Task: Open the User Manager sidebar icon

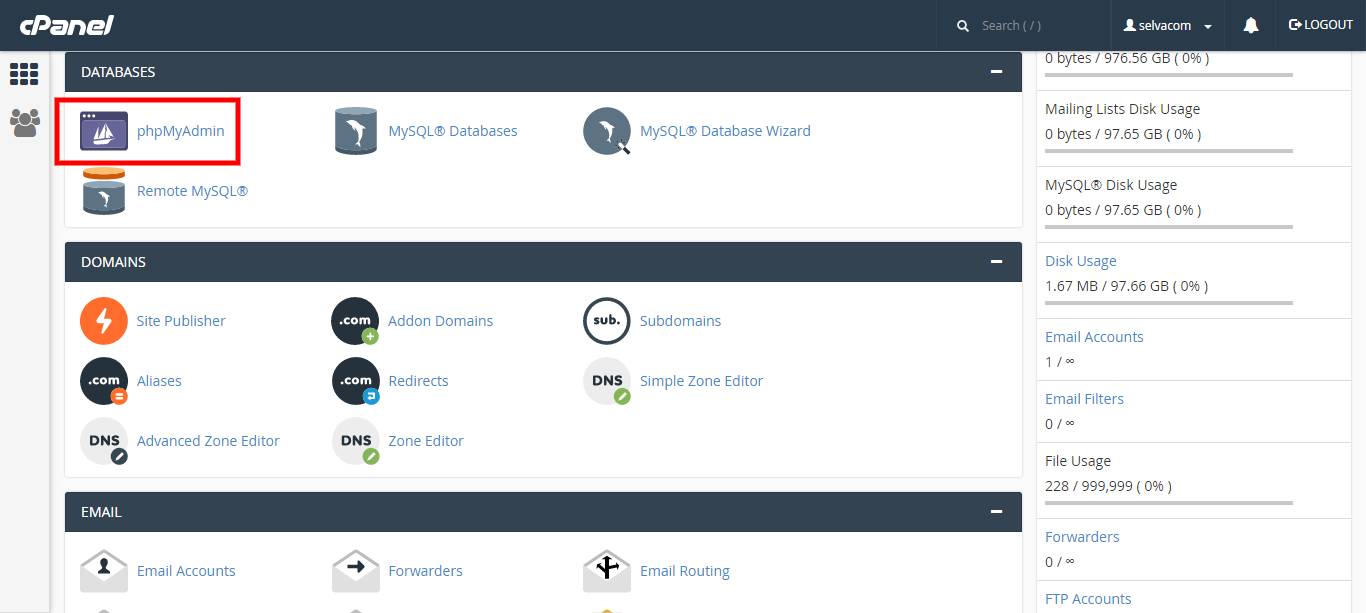Action: (24, 122)
